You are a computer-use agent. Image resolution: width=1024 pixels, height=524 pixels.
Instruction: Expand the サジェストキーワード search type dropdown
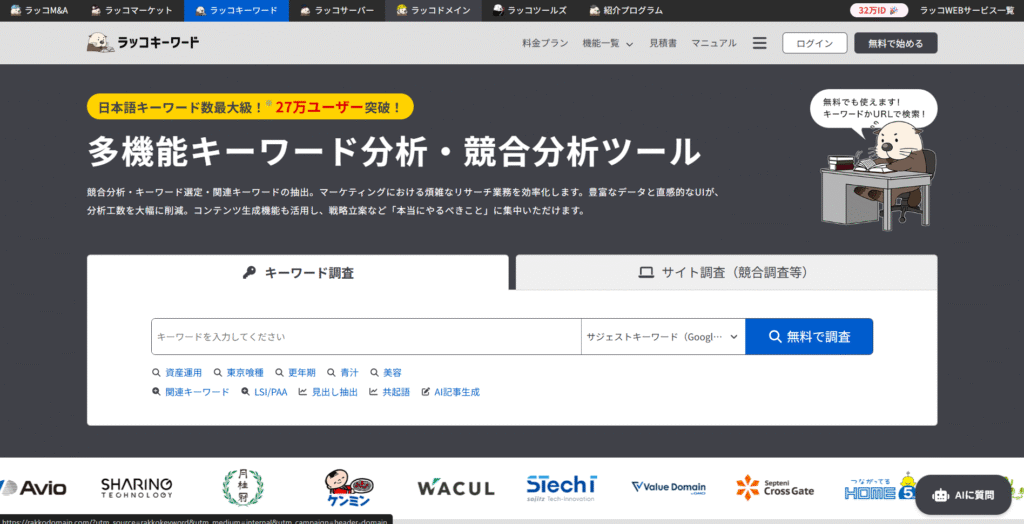tap(662, 337)
